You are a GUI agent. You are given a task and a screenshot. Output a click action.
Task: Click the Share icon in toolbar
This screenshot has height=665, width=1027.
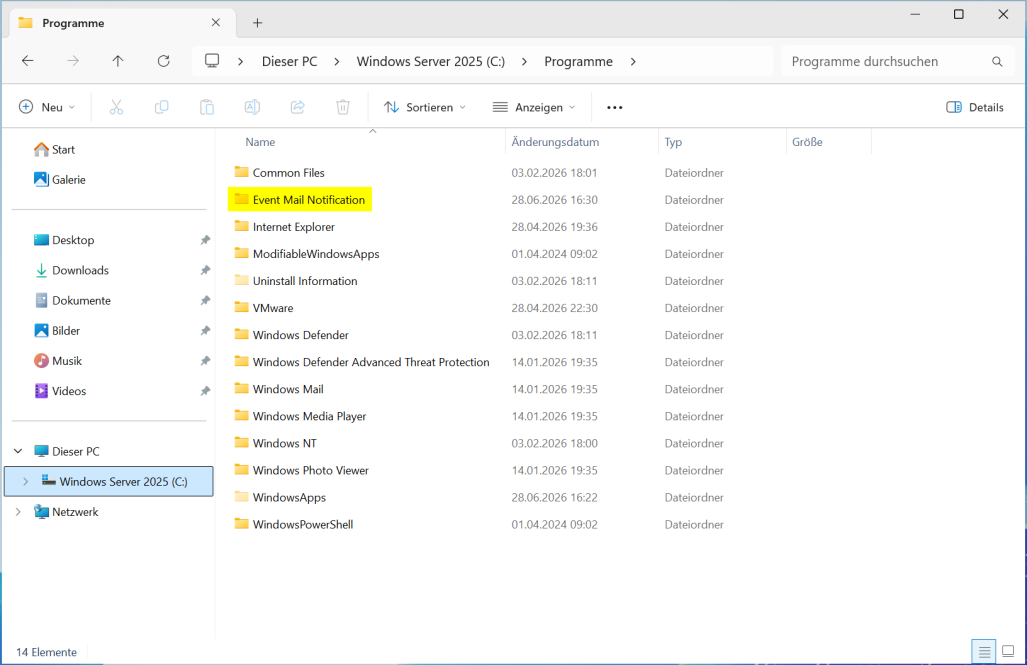click(x=298, y=107)
